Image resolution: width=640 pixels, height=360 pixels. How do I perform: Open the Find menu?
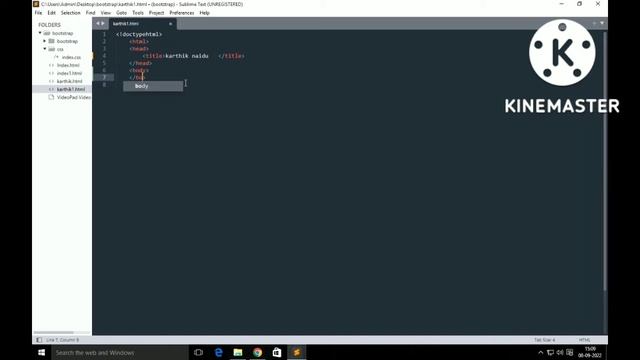click(90, 13)
